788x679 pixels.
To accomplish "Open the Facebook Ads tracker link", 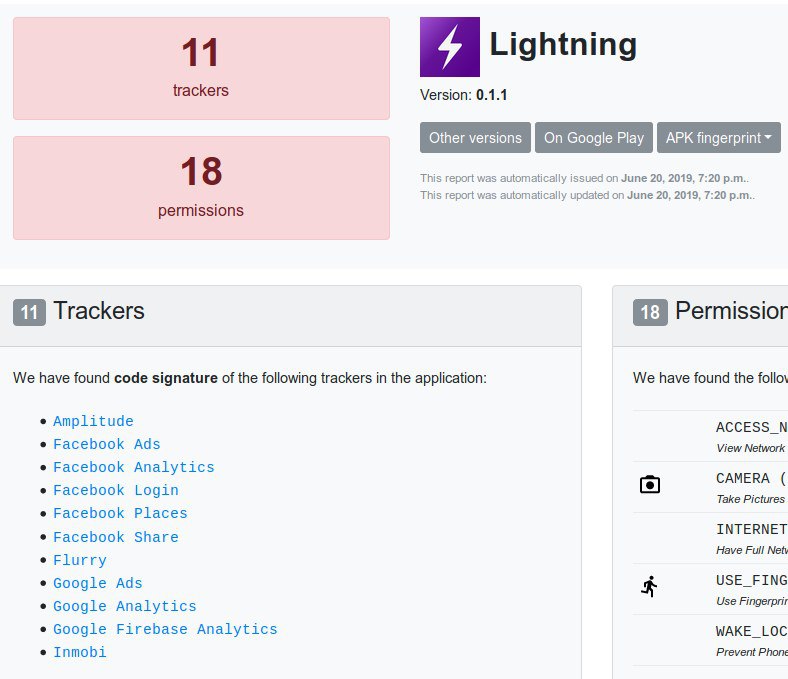I will pyautogui.click(x=107, y=444).
